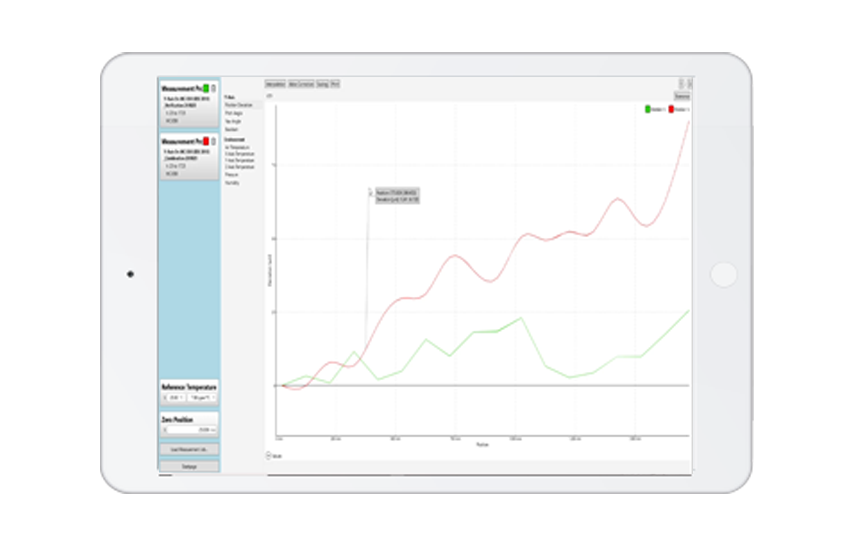Click the Load Measurement Data button

coord(189,450)
